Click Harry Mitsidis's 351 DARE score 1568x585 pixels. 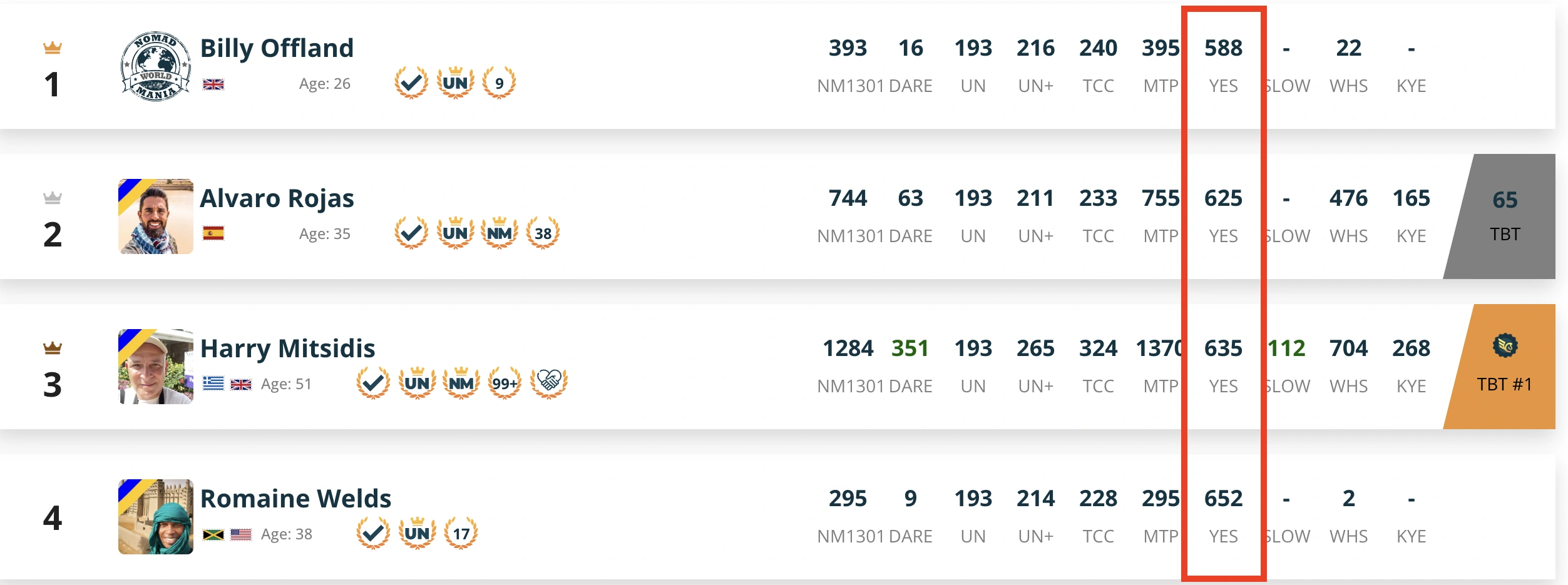(x=910, y=348)
